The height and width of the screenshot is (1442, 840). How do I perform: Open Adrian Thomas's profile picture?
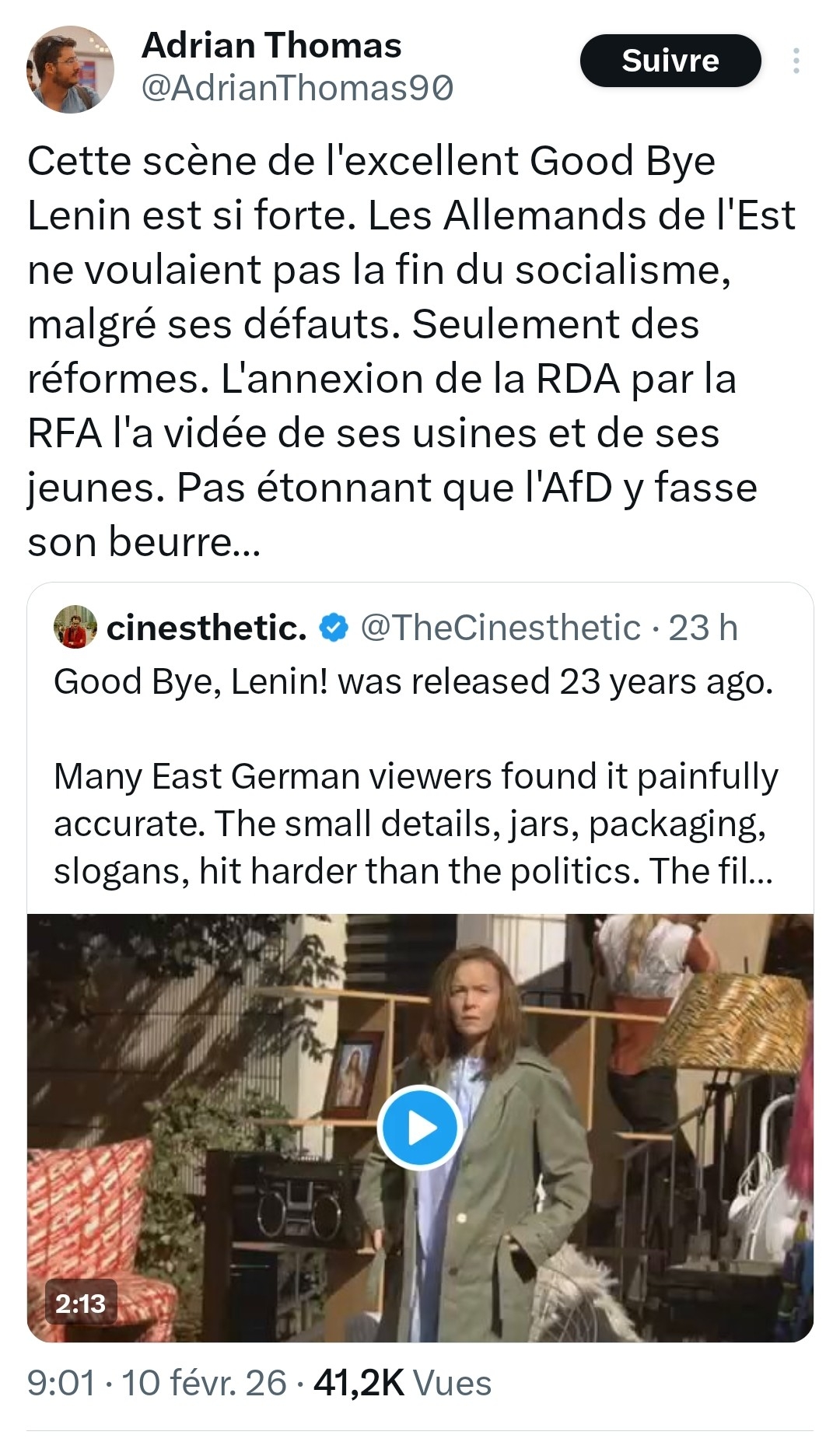pos(71,69)
